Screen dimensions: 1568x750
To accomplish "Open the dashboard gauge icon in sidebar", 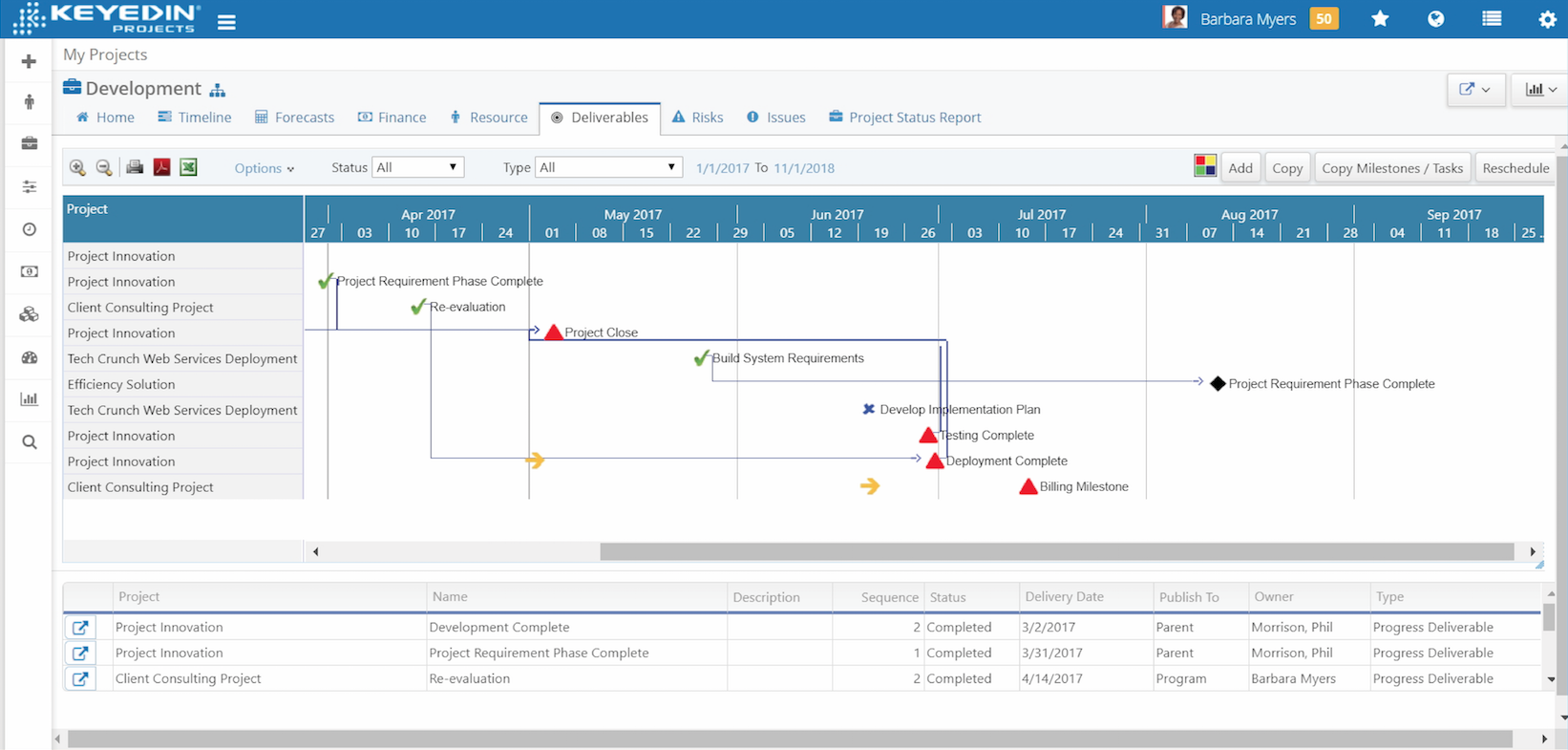I will [30, 357].
